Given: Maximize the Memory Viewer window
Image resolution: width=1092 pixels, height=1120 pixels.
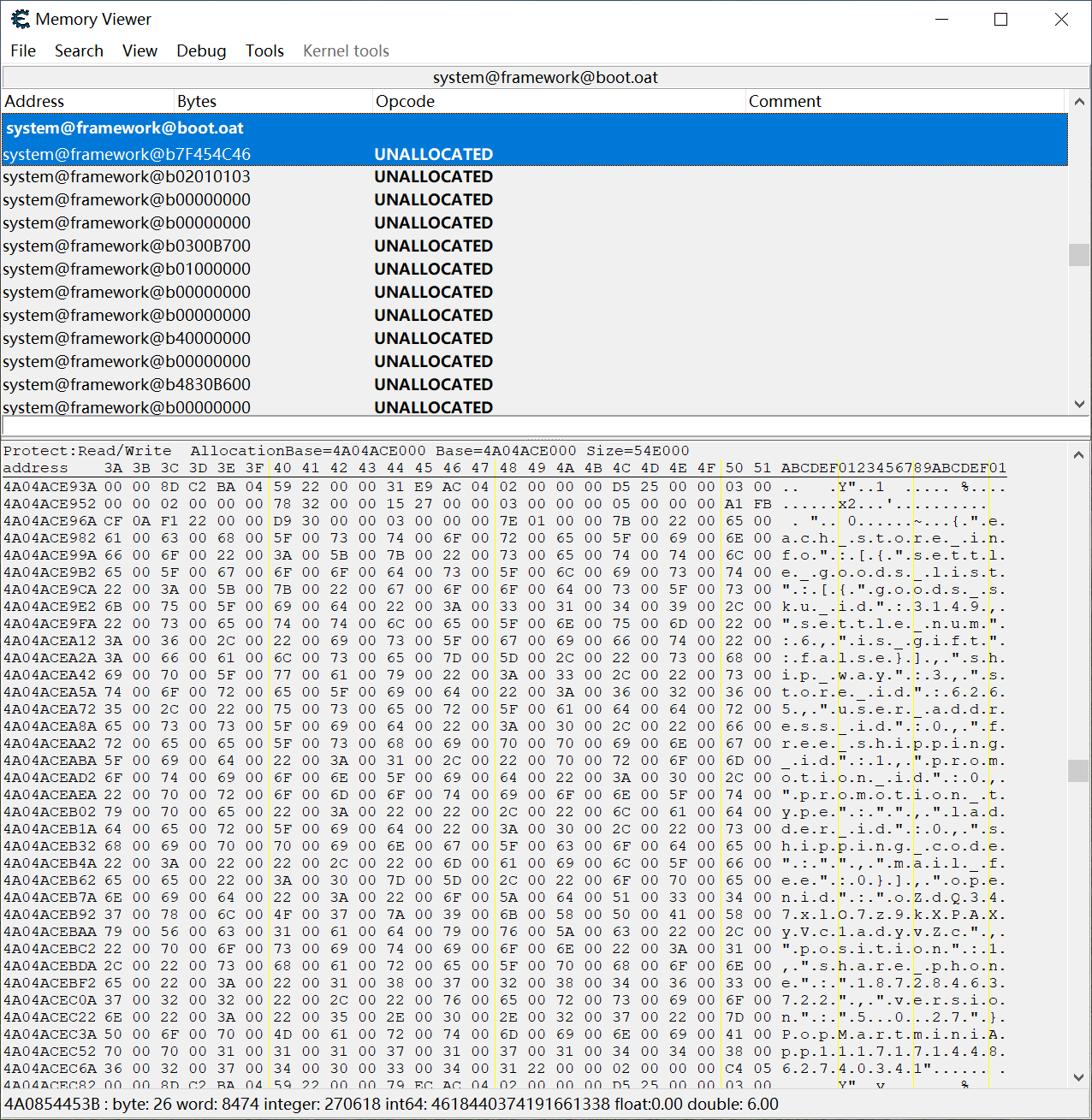Looking at the screenshot, I should pos(1000,19).
